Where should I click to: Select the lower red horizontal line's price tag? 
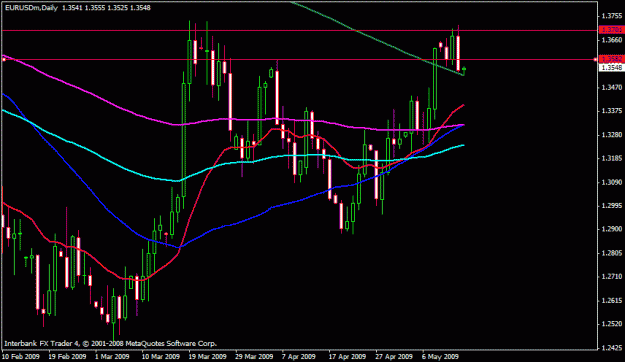click(611, 59)
